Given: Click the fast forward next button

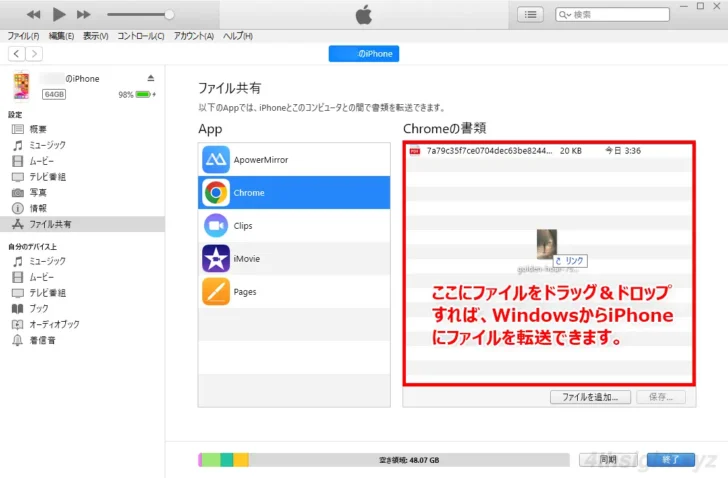Looking at the screenshot, I should coord(84,15).
